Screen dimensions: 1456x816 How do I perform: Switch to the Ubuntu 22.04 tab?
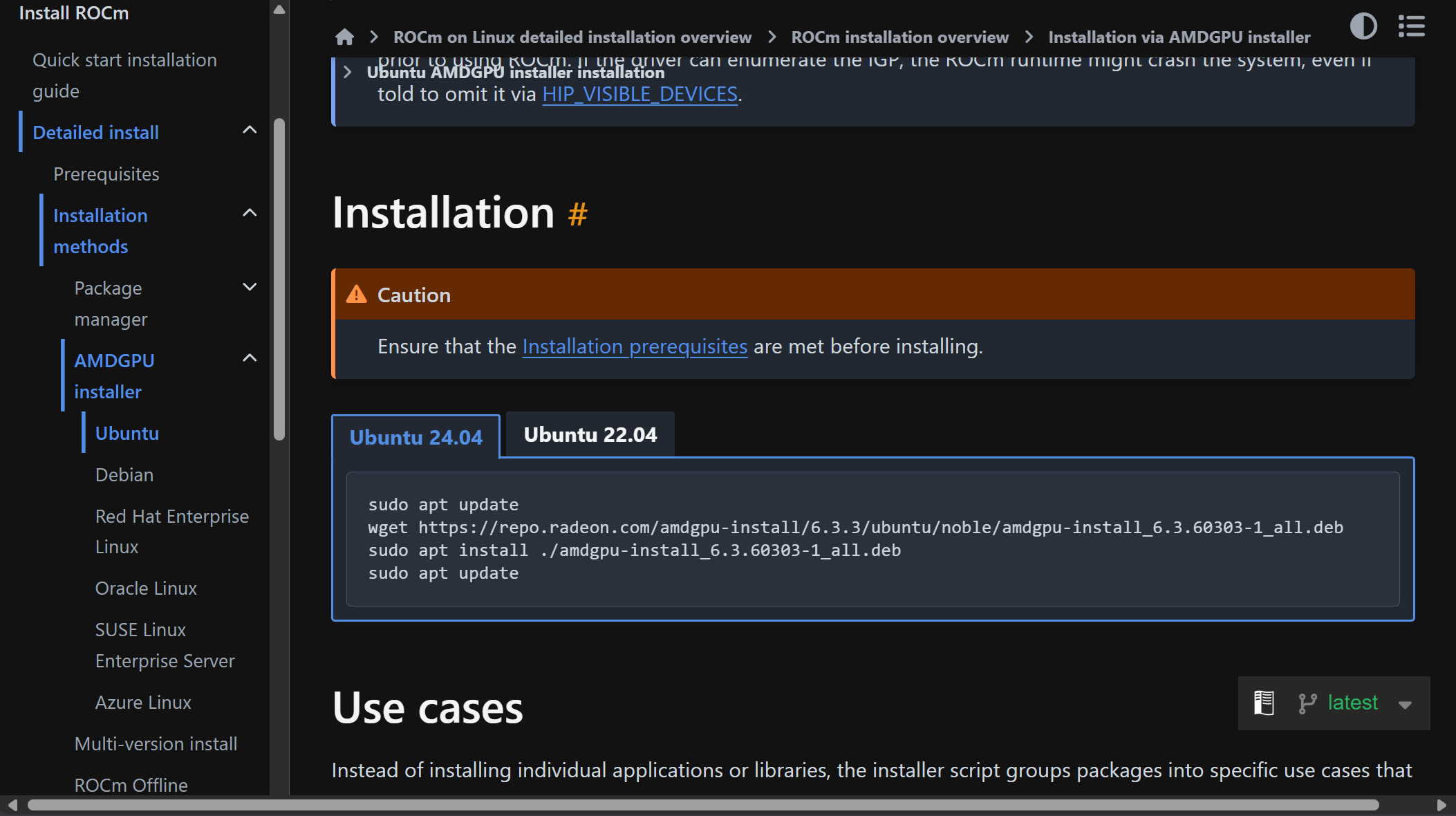pos(590,435)
